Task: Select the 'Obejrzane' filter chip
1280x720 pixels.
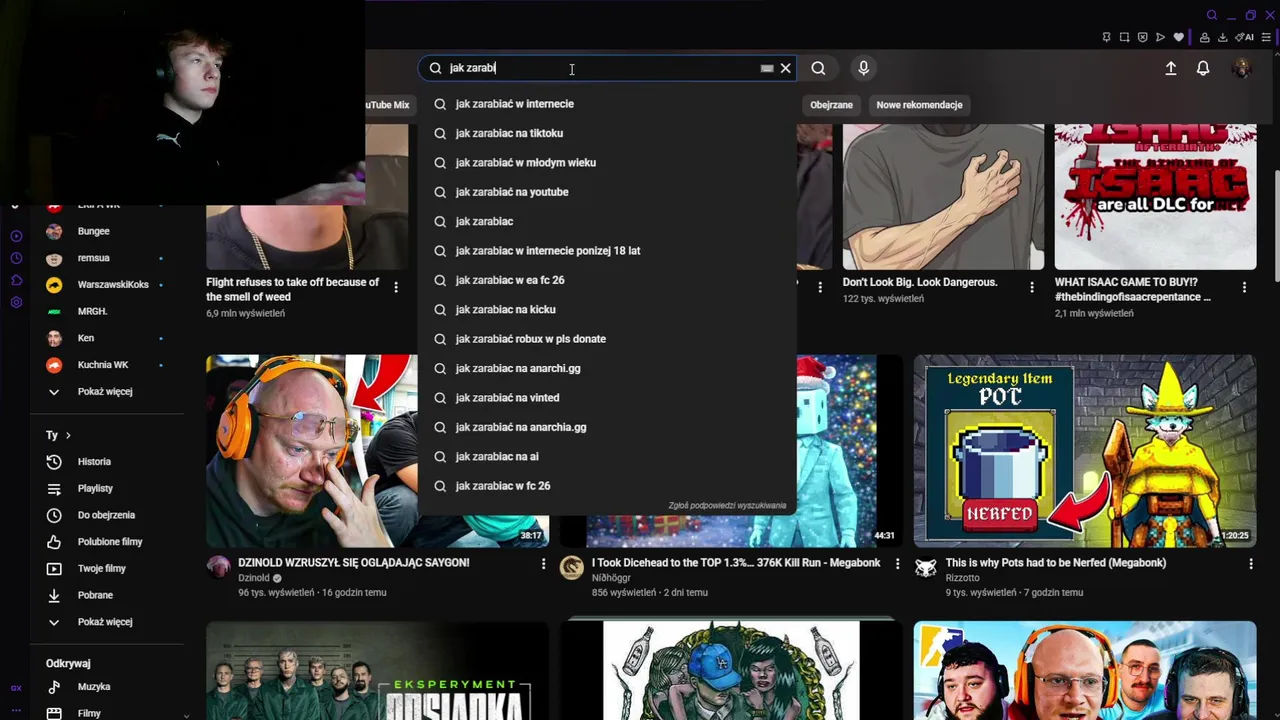Action: [x=831, y=105]
